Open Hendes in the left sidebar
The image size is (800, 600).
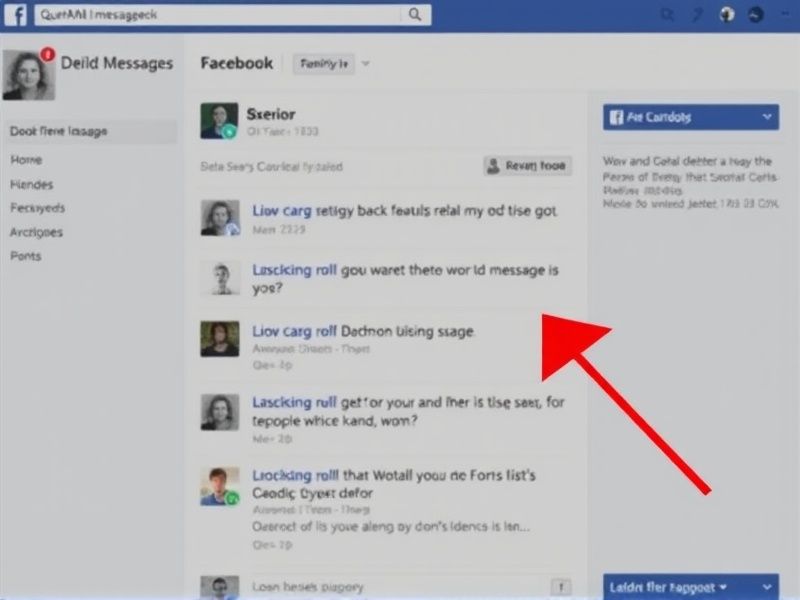tap(32, 184)
